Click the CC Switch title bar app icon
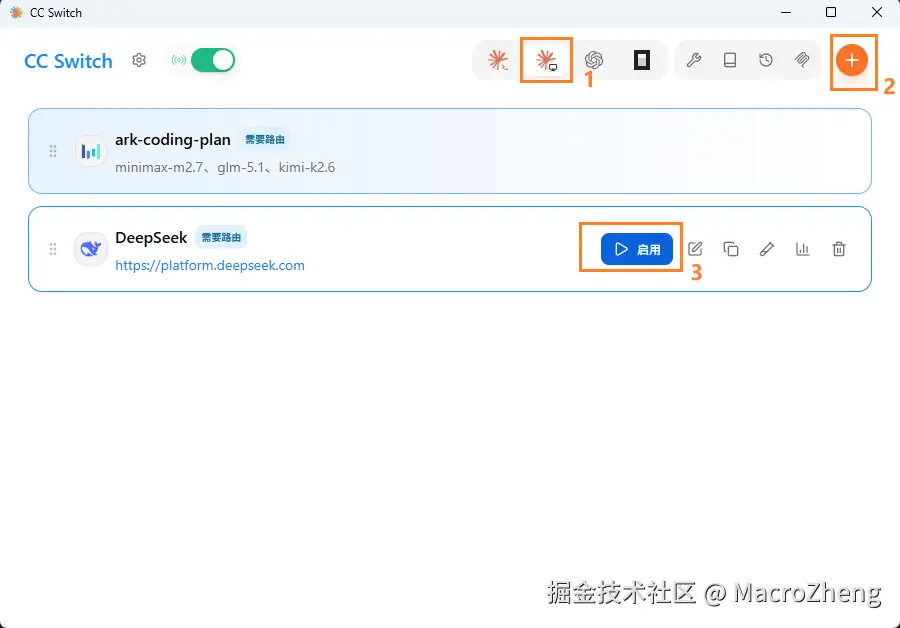The width and height of the screenshot is (900, 628). click(x=16, y=12)
